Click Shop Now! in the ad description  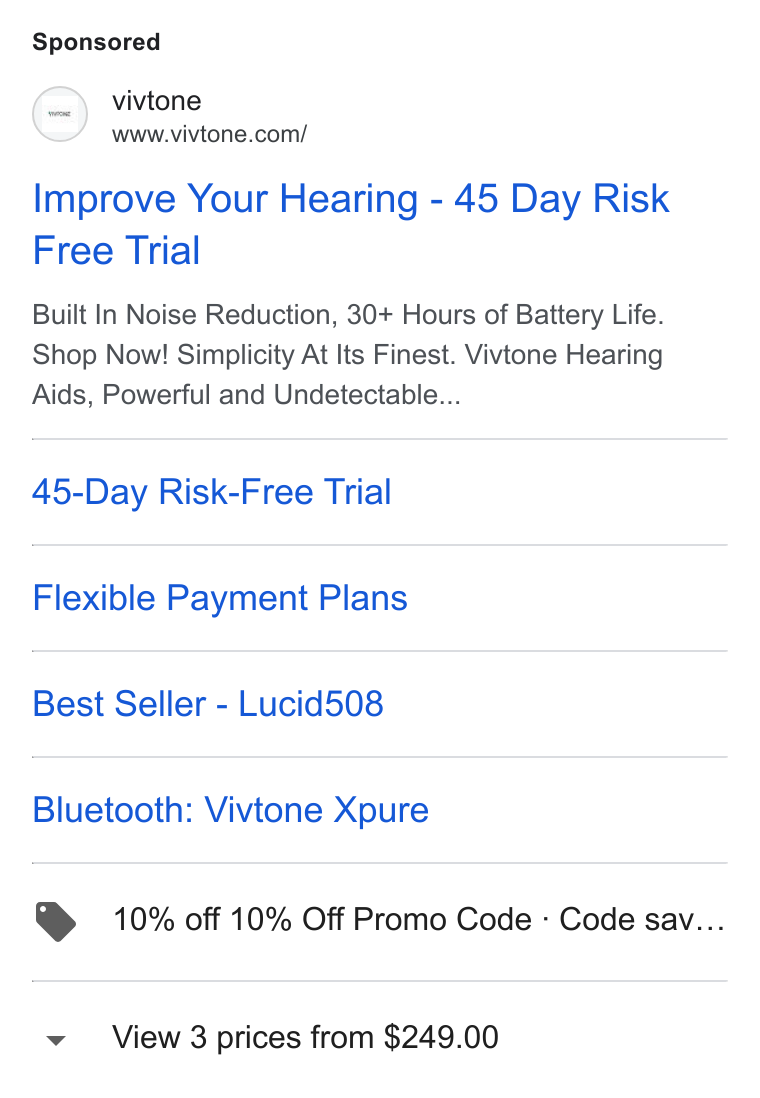(x=100, y=355)
